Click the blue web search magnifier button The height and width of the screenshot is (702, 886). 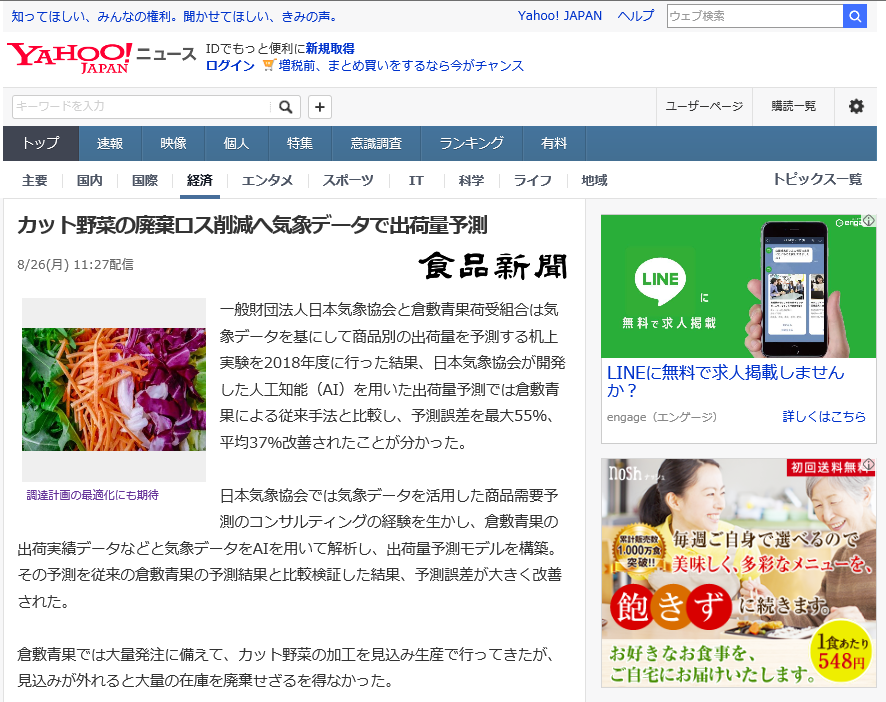tap(855, 16)
